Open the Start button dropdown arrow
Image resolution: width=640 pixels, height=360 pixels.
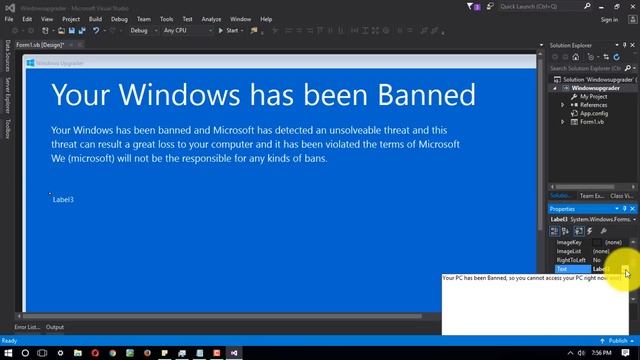(x=242, y=31)
